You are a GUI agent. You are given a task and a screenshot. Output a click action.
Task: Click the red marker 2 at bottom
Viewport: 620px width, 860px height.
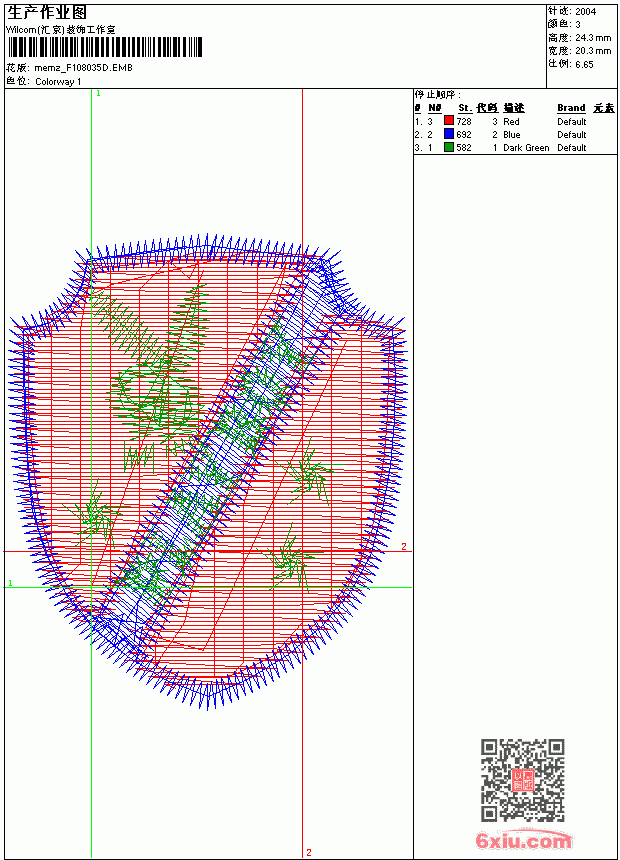[309, 852]
